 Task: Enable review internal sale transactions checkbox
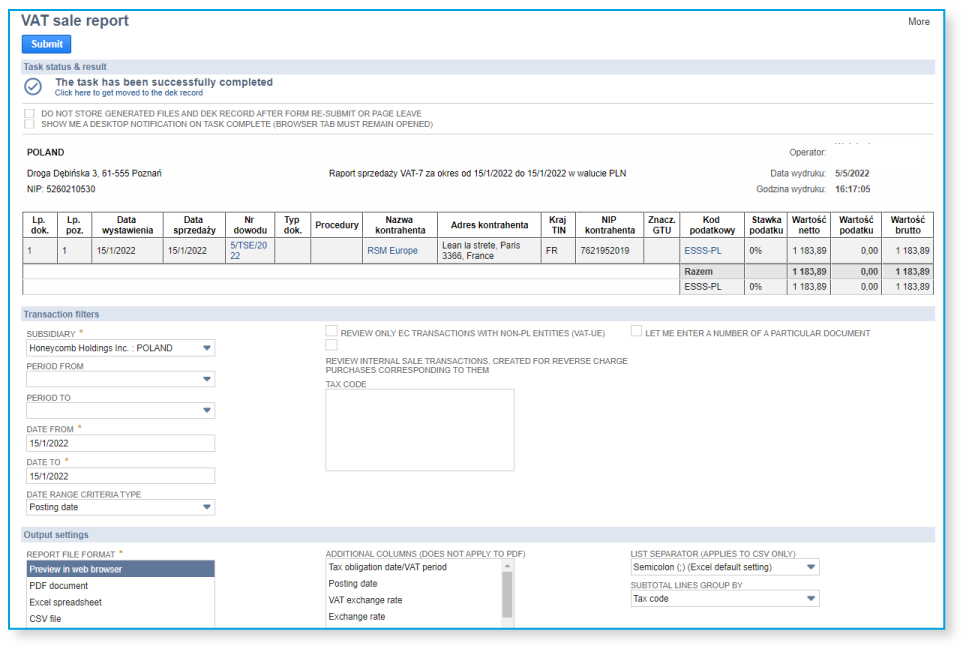[331, 345]
